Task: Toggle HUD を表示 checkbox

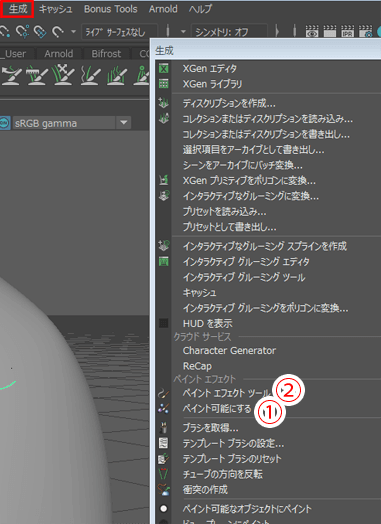Action: point(163,323)
